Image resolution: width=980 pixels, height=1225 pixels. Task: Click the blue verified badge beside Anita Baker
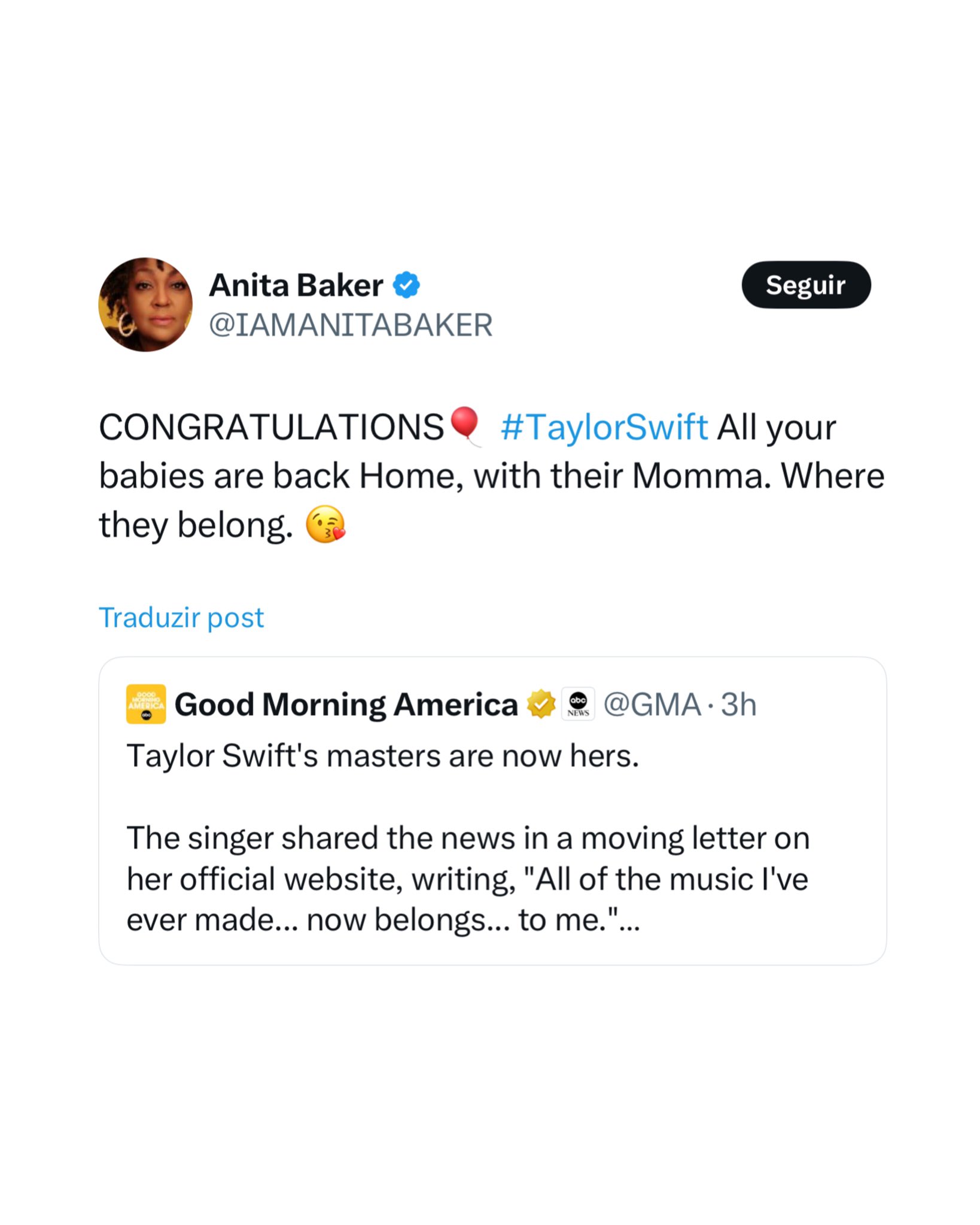tap(406, 285)
